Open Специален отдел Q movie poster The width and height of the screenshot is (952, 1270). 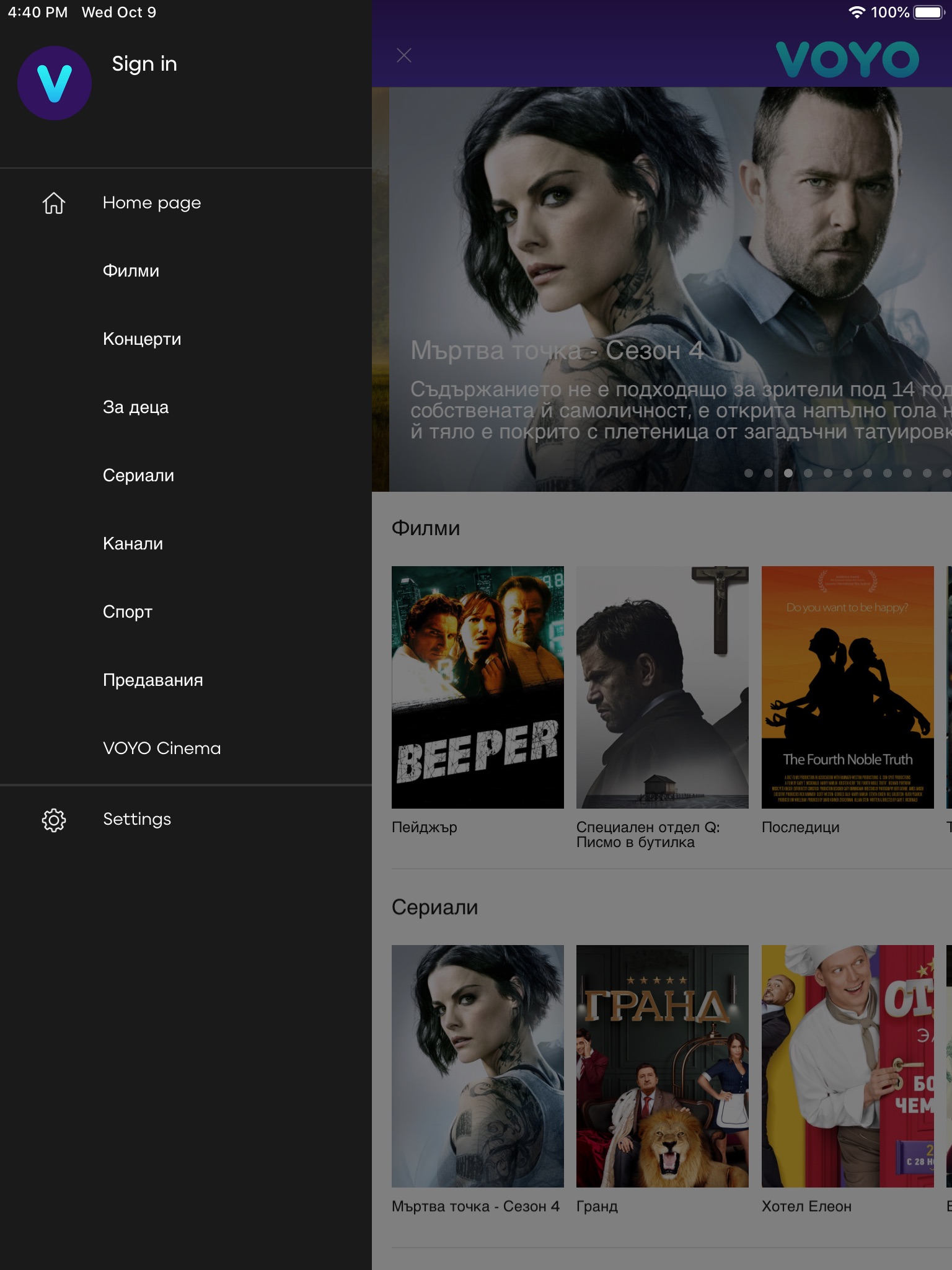[x=663, y=687]
